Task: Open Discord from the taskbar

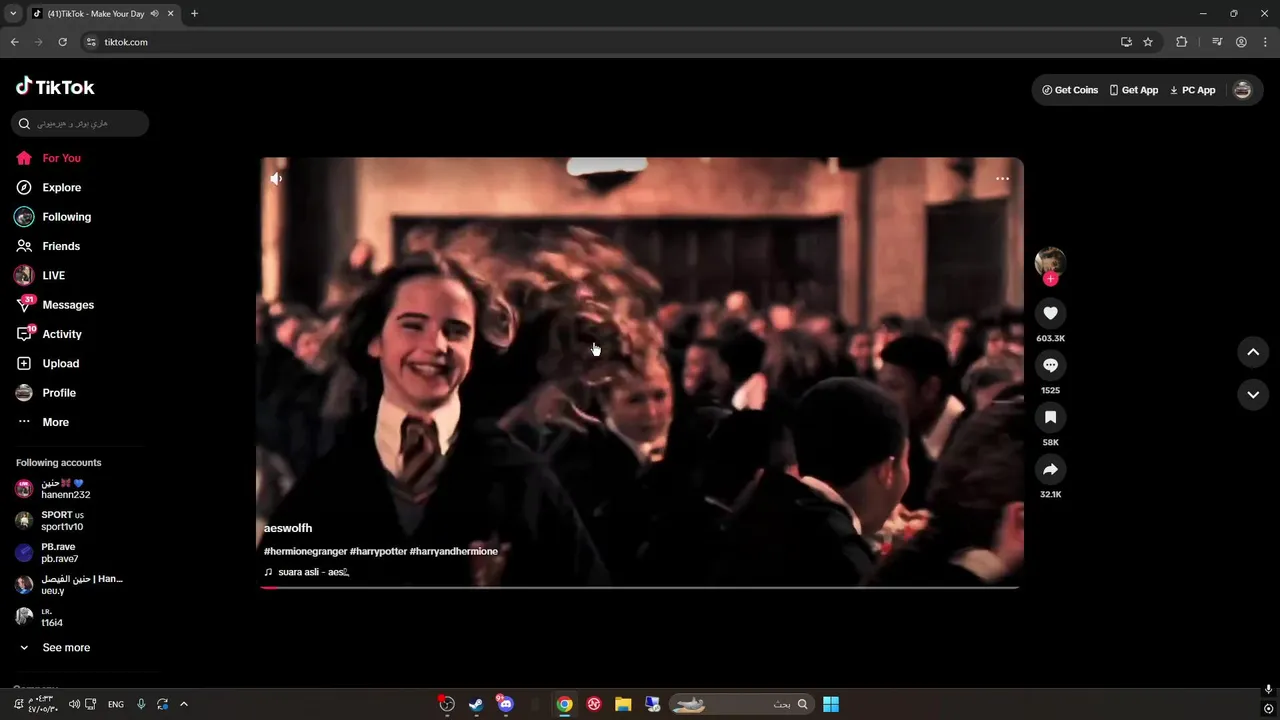Action: tap(505, 704)
